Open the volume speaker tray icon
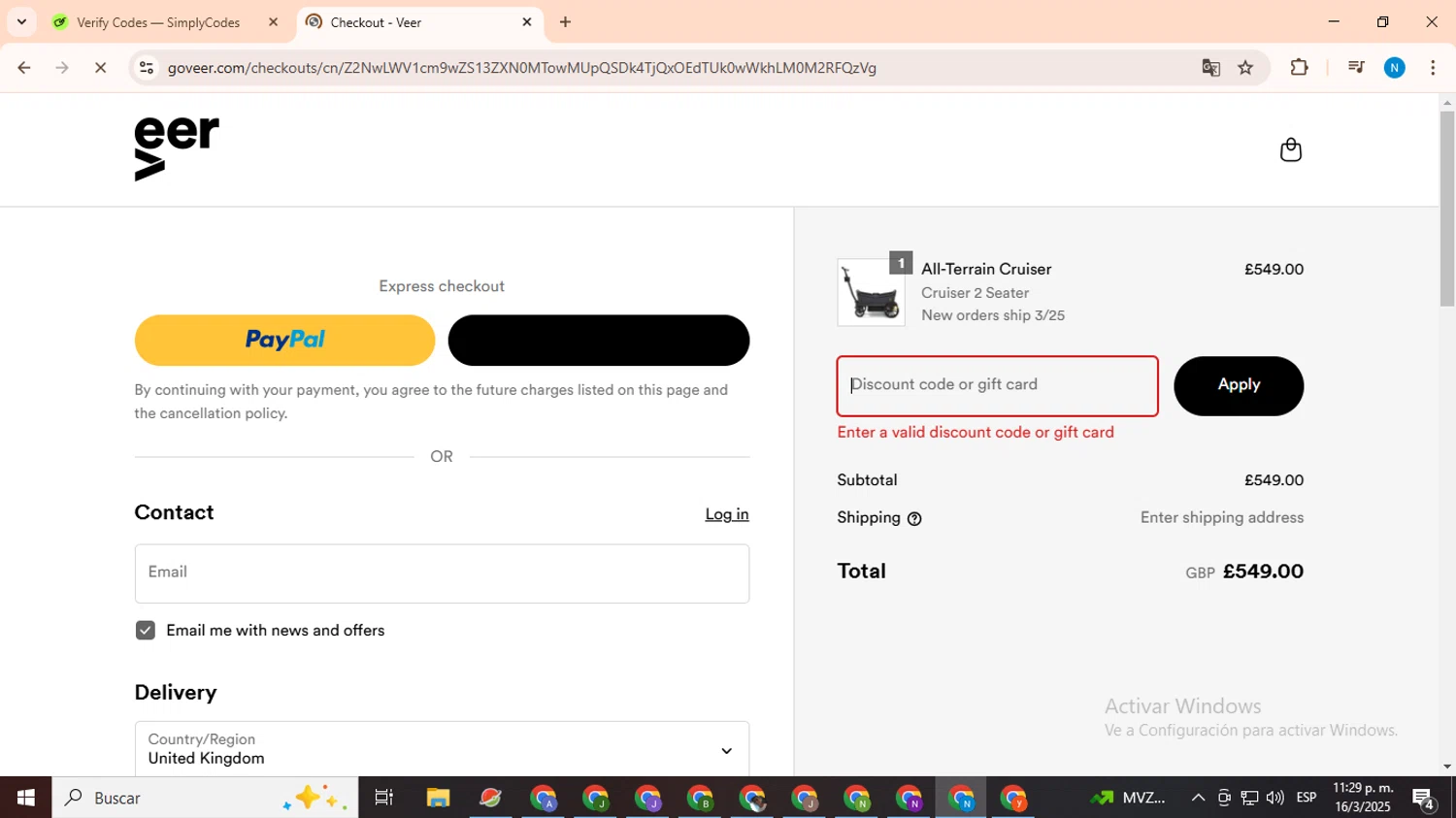Viewport: 1456px width, 818px height. pyautogui.click(x=1274, y=798)
